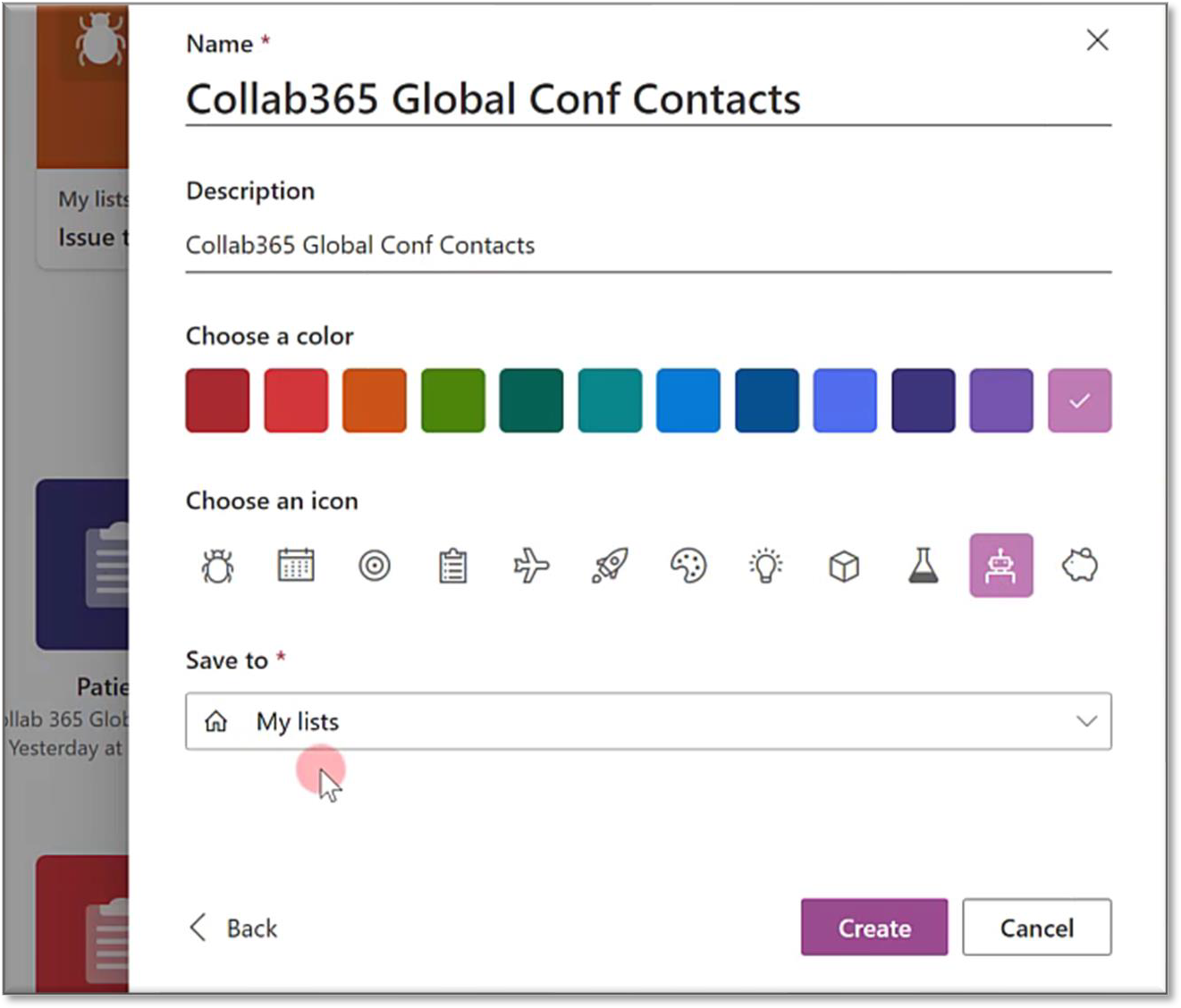Viewport: 1181px width, 1008px height.
Task: Select the bright blue color swatch
Action: pyautogui.click(x=688, y=400)
